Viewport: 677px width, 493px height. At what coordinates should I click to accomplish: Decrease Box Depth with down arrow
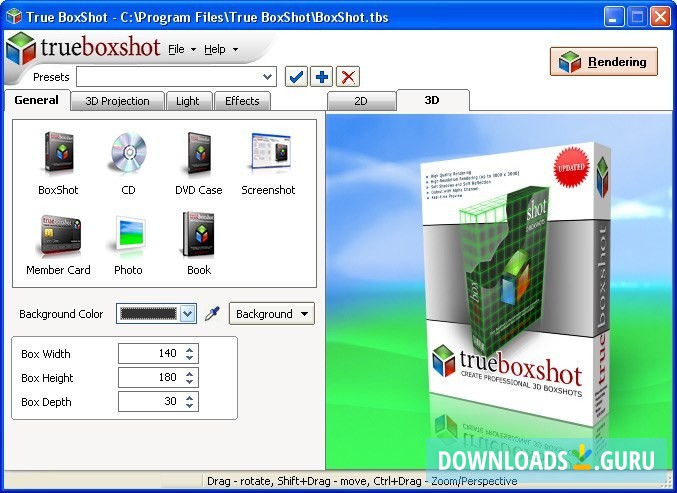click(x=190, y=406)
